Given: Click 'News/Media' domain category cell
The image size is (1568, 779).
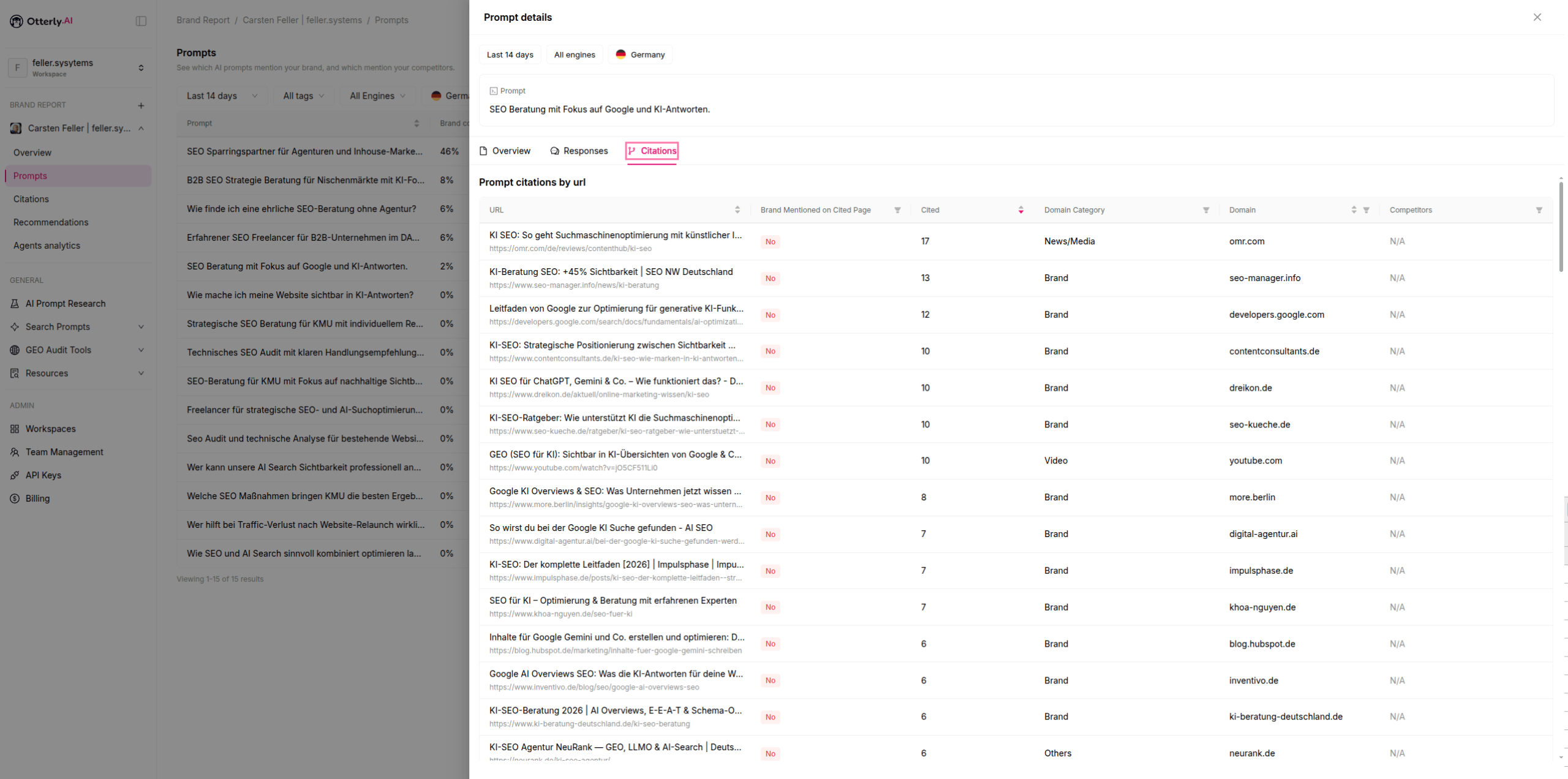Looking at the screenshot, I should 1069,242.
